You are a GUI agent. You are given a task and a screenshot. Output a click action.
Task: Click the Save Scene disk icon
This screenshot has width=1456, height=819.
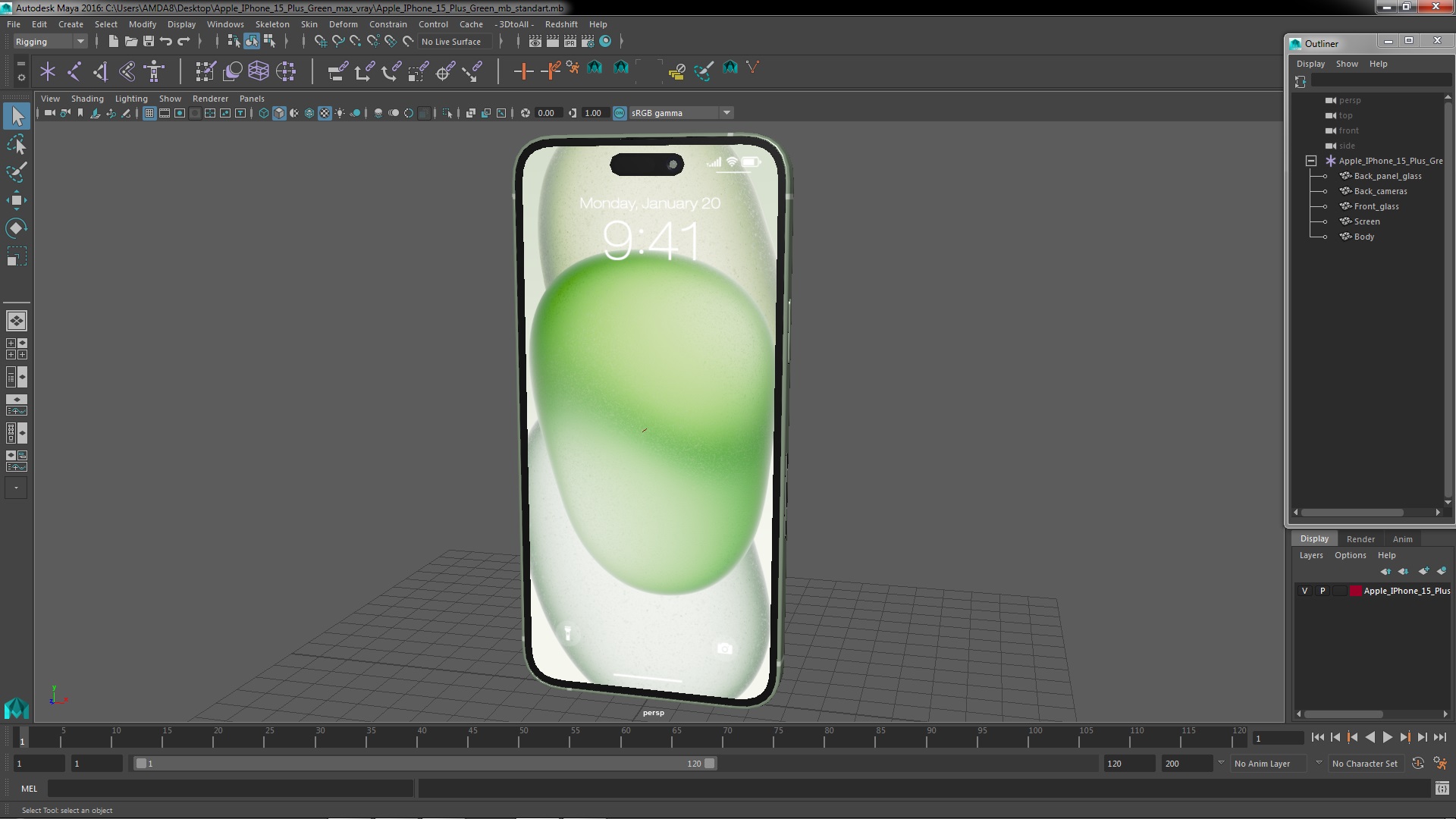click(x=149, y=42)
